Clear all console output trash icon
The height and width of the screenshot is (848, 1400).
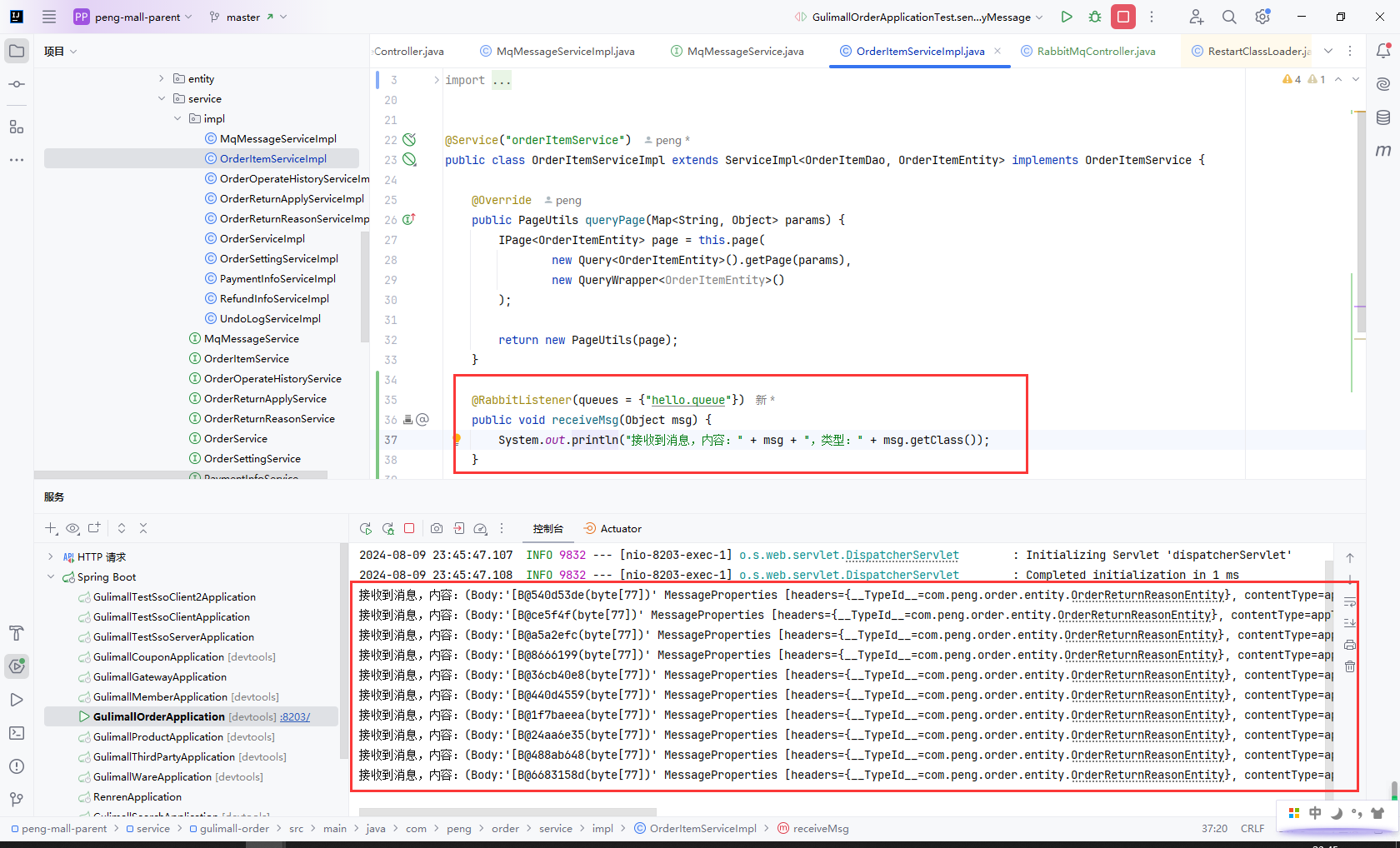[1350, 666]
